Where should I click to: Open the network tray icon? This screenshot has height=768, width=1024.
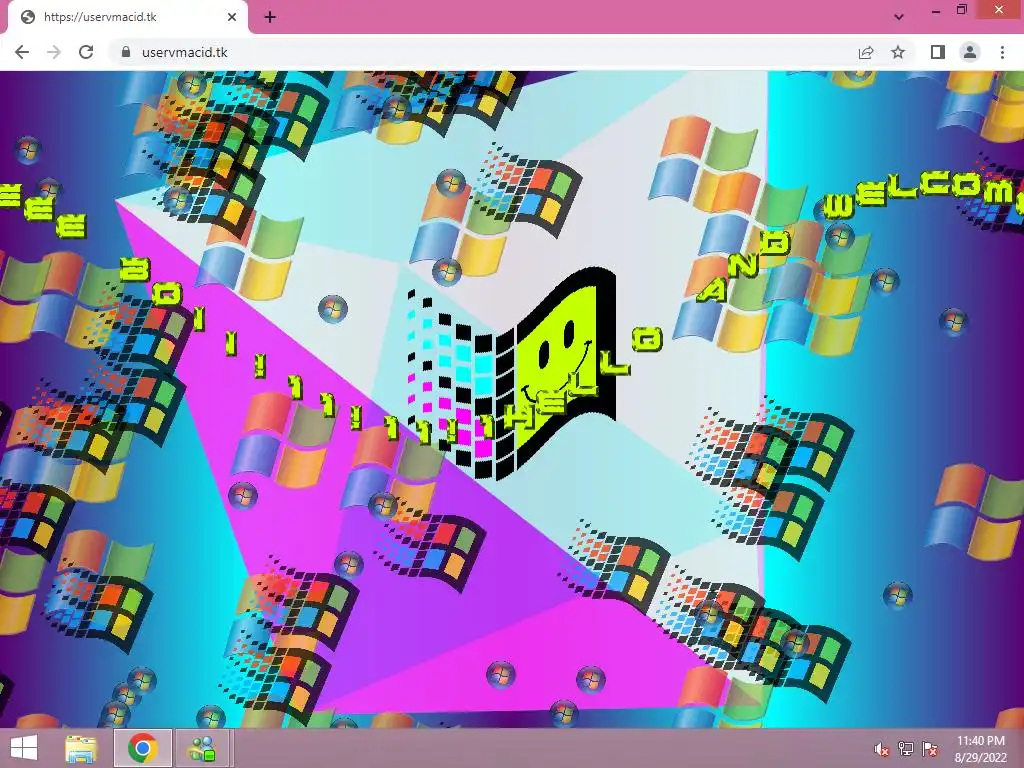click(906, 748)
